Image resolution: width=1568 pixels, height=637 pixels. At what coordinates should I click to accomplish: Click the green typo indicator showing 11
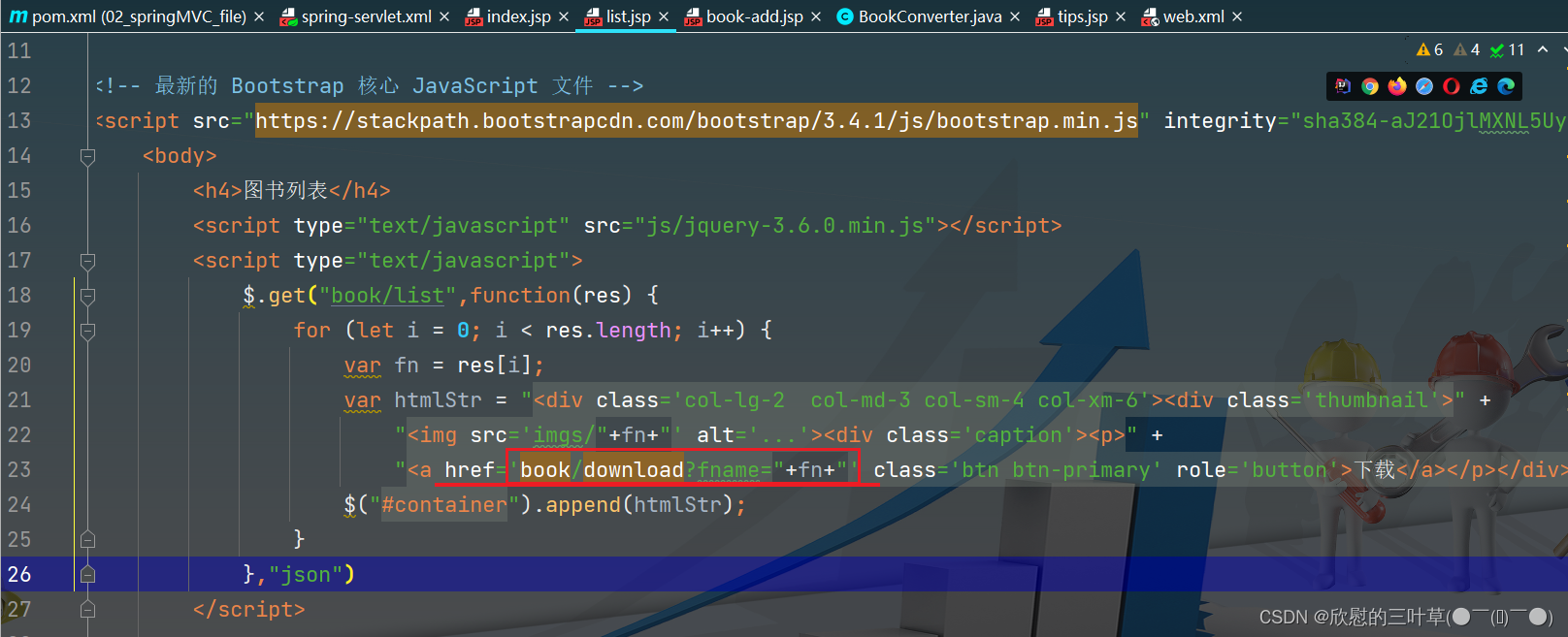click(1508, 49)
